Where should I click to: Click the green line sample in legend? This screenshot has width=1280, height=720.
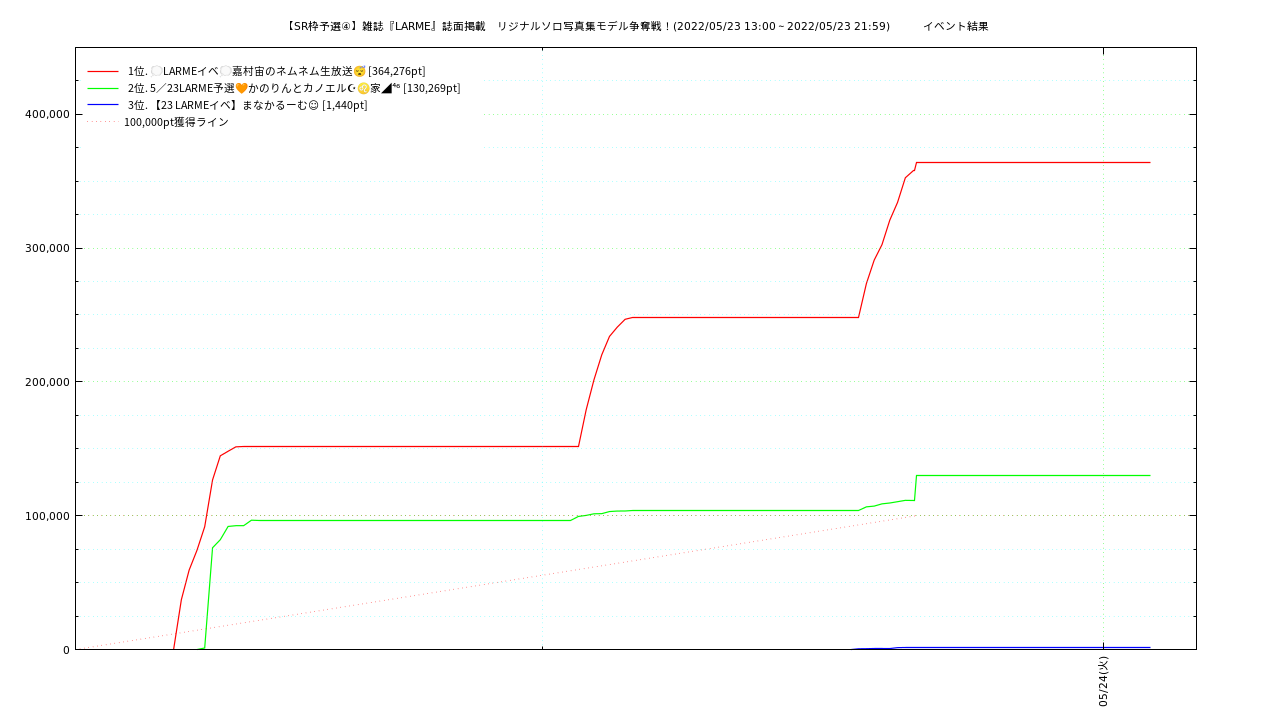point(103,88)
